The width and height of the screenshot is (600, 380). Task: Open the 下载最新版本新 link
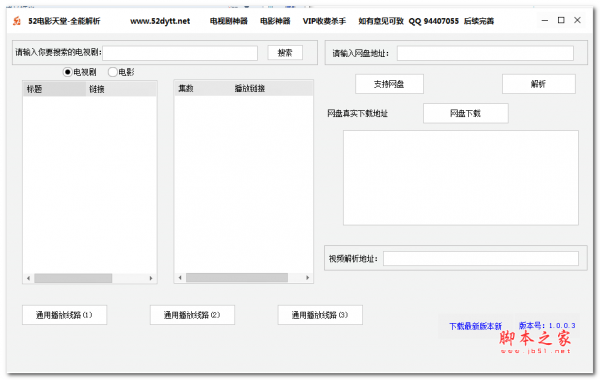pos(475,326)
